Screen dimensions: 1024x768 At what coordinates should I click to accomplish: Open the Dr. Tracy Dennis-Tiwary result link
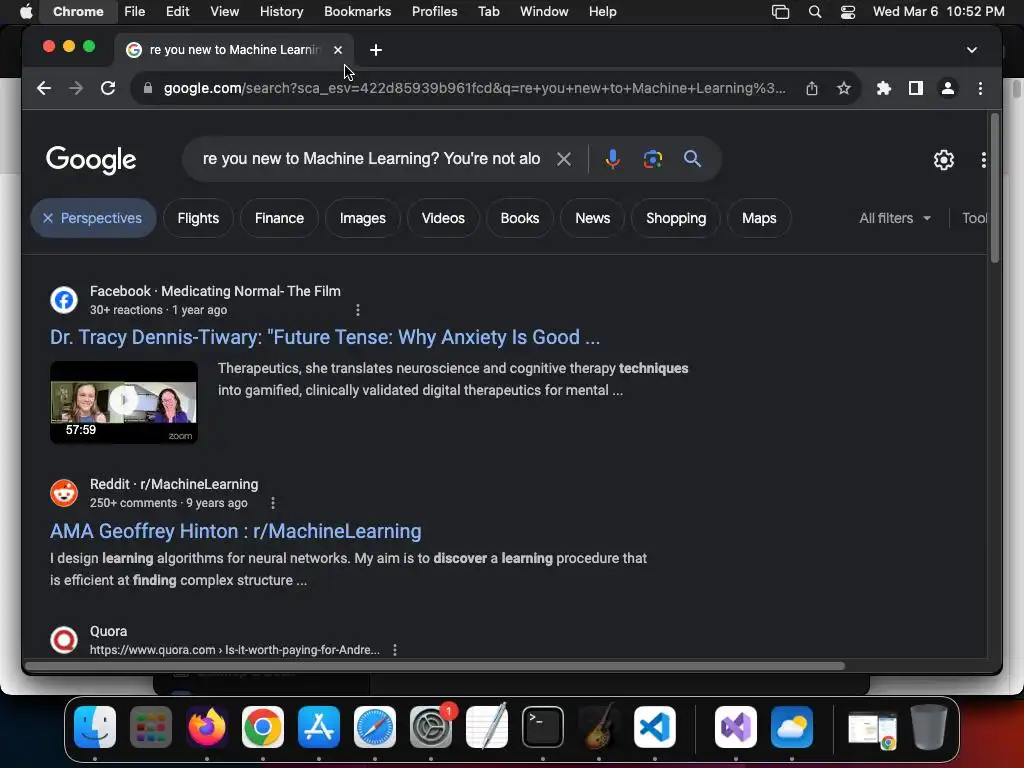pos(325,337)
